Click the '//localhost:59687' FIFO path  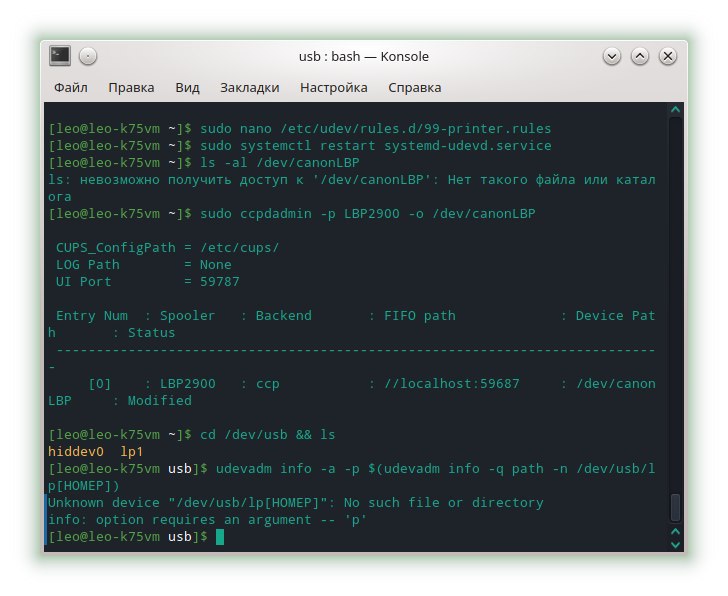click(452, 384)
